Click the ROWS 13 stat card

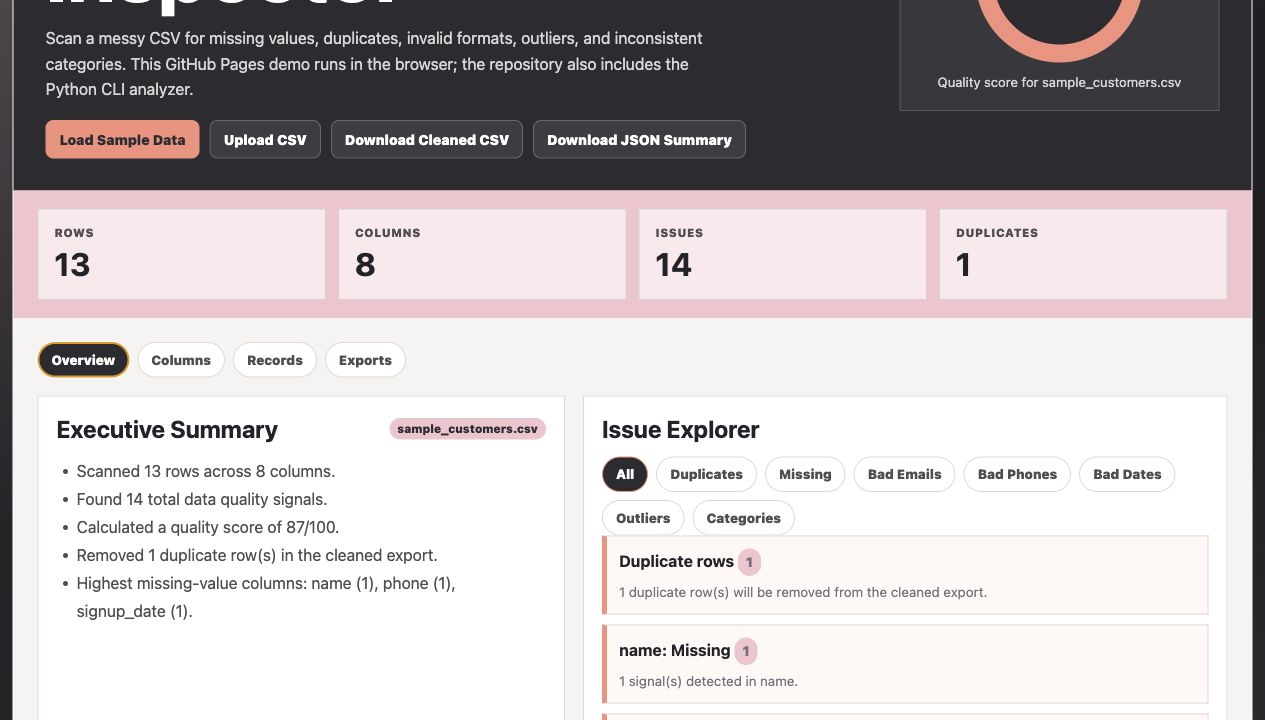click(x=182, y=254)
